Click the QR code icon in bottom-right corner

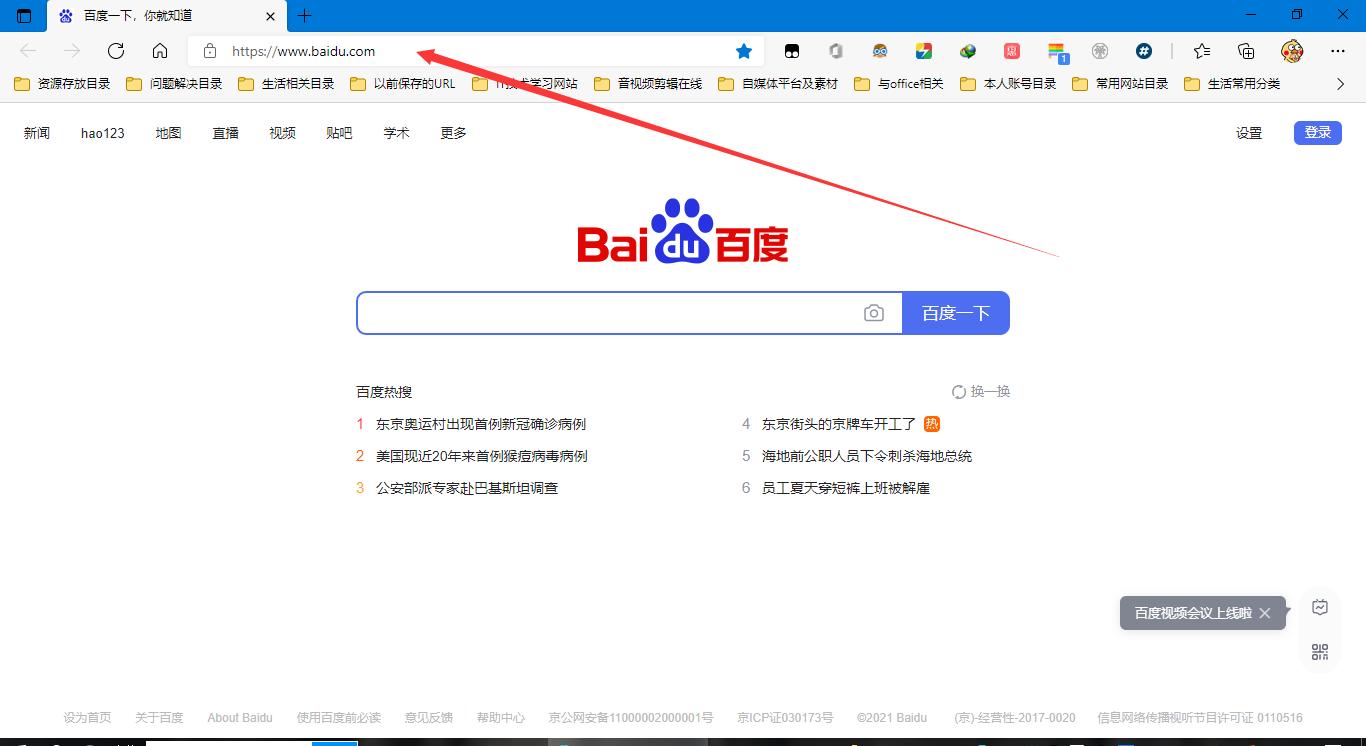point(1319,650)
